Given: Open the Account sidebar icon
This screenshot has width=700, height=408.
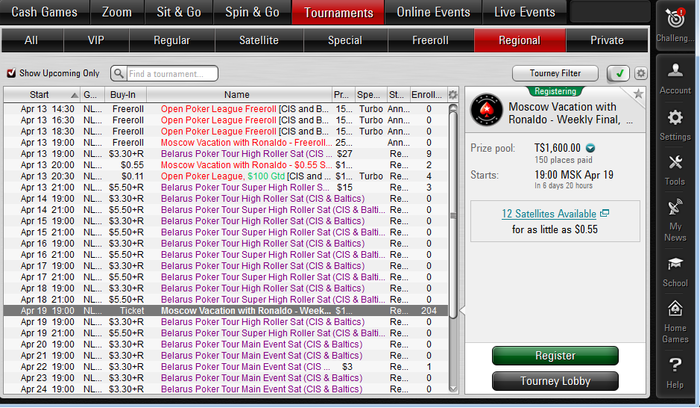Looking at the screenshot, I should click(675, 70).
